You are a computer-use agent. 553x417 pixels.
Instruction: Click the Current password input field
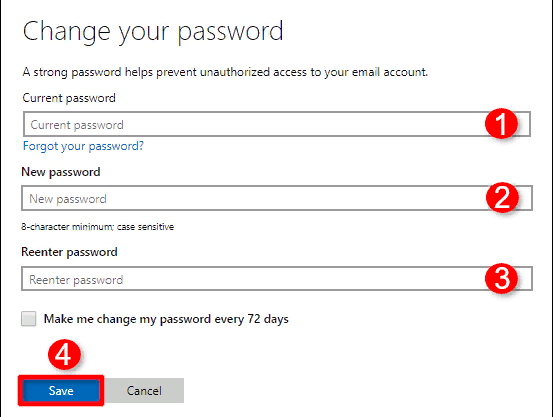pos(277,124)
